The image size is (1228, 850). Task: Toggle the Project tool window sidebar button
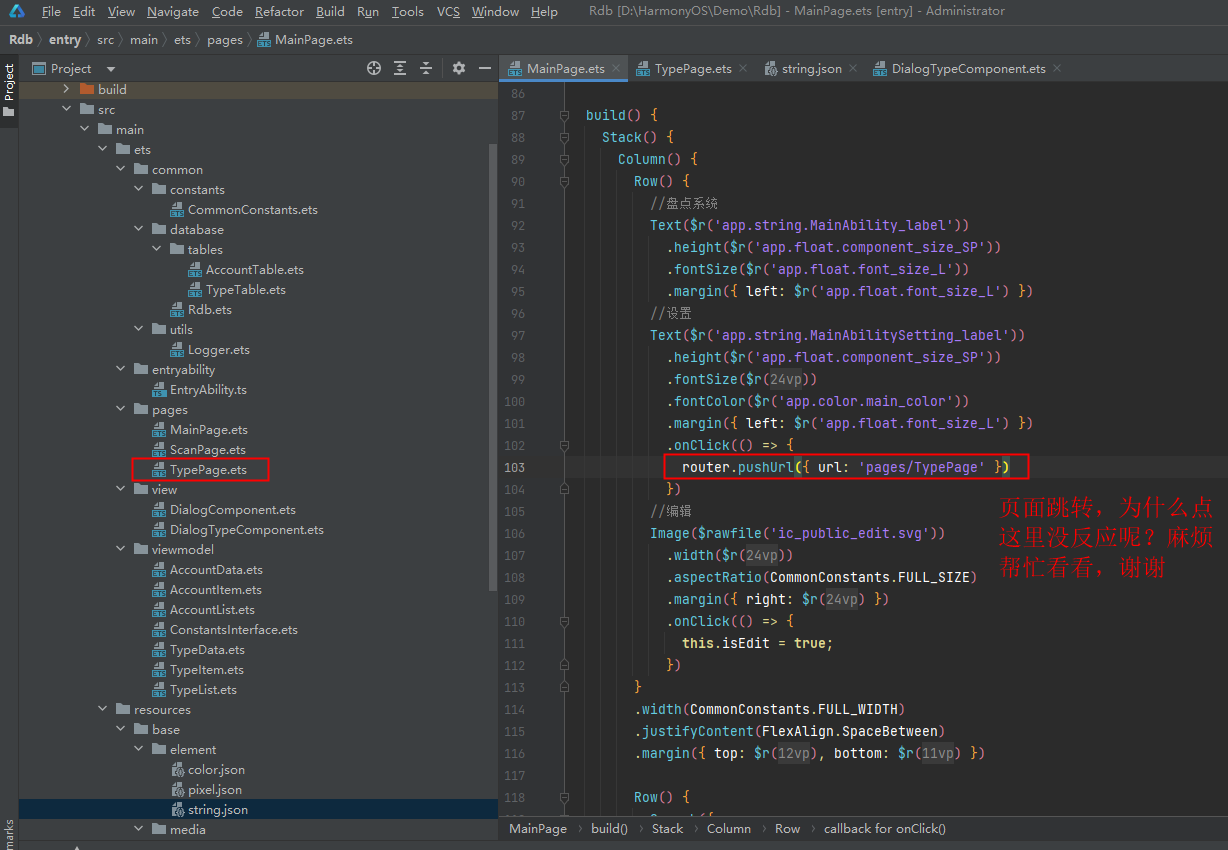pos(9,90)
